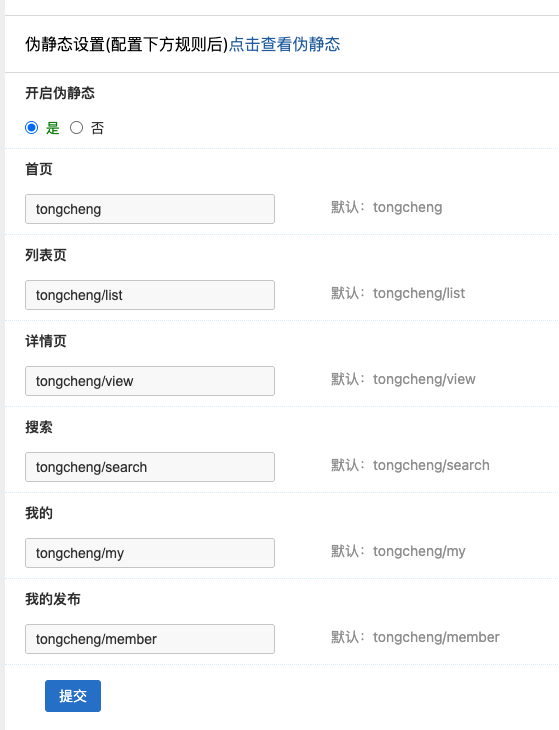The height and width of the screenshot is (730, 559).
Task: Click the 列表页 field label
Action: 46,255
